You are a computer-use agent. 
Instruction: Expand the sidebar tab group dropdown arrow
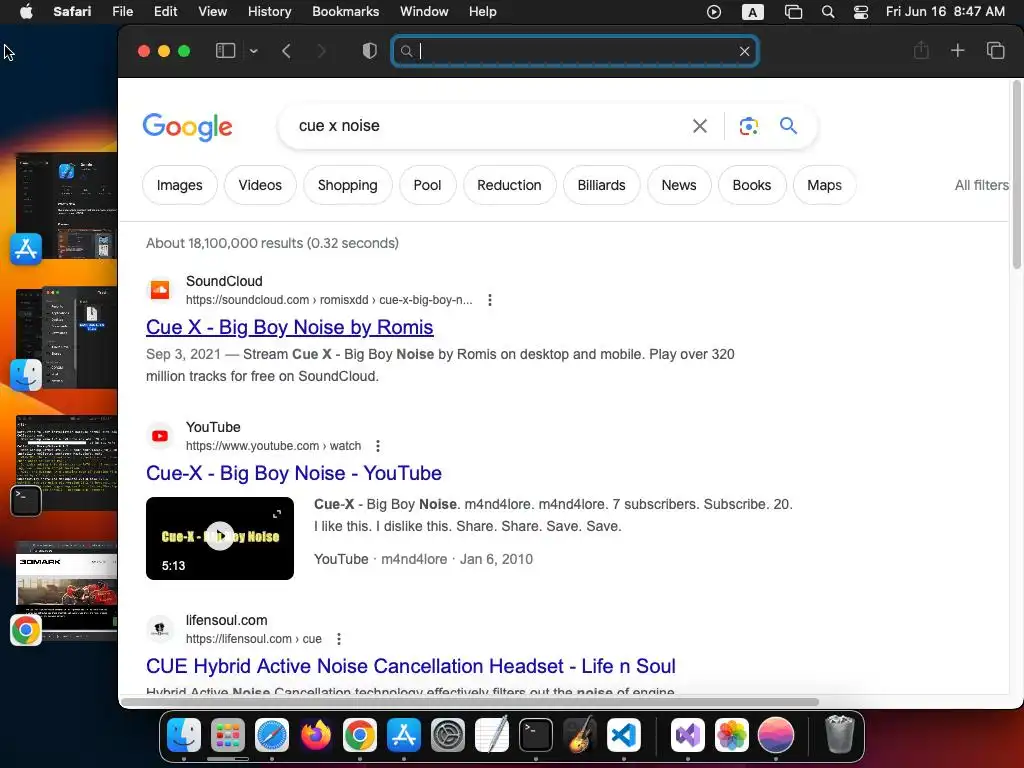click(x=253, y=51)
